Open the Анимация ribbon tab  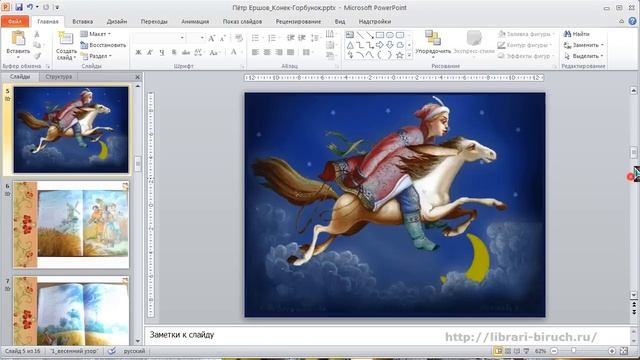tap(195, 21)
